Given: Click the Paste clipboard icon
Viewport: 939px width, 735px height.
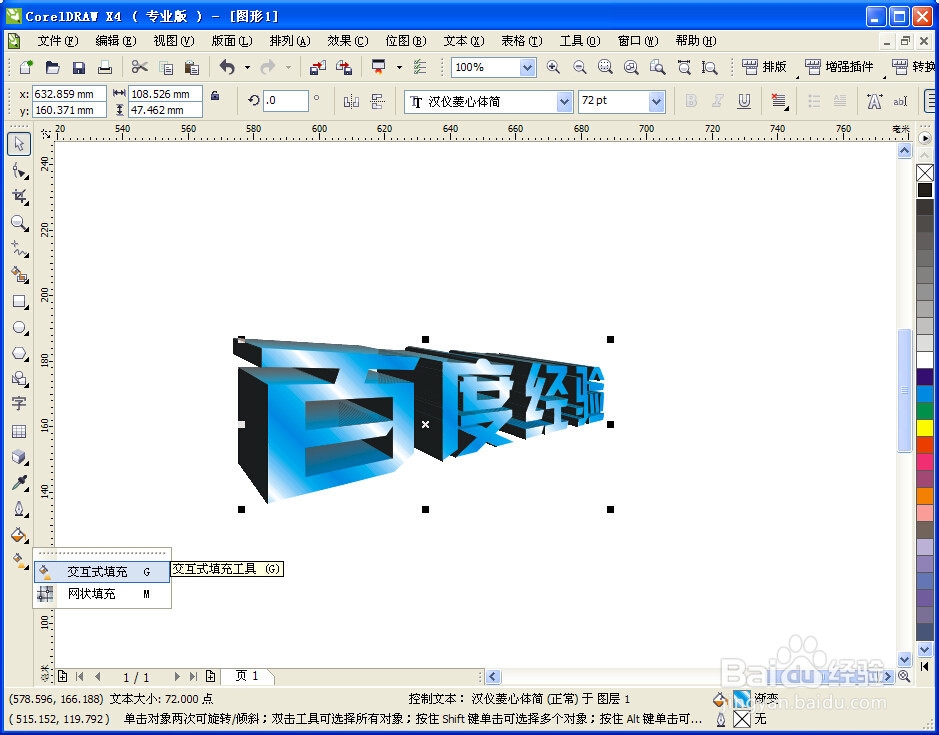Looking at the screenshot, I should click(192, 67).
